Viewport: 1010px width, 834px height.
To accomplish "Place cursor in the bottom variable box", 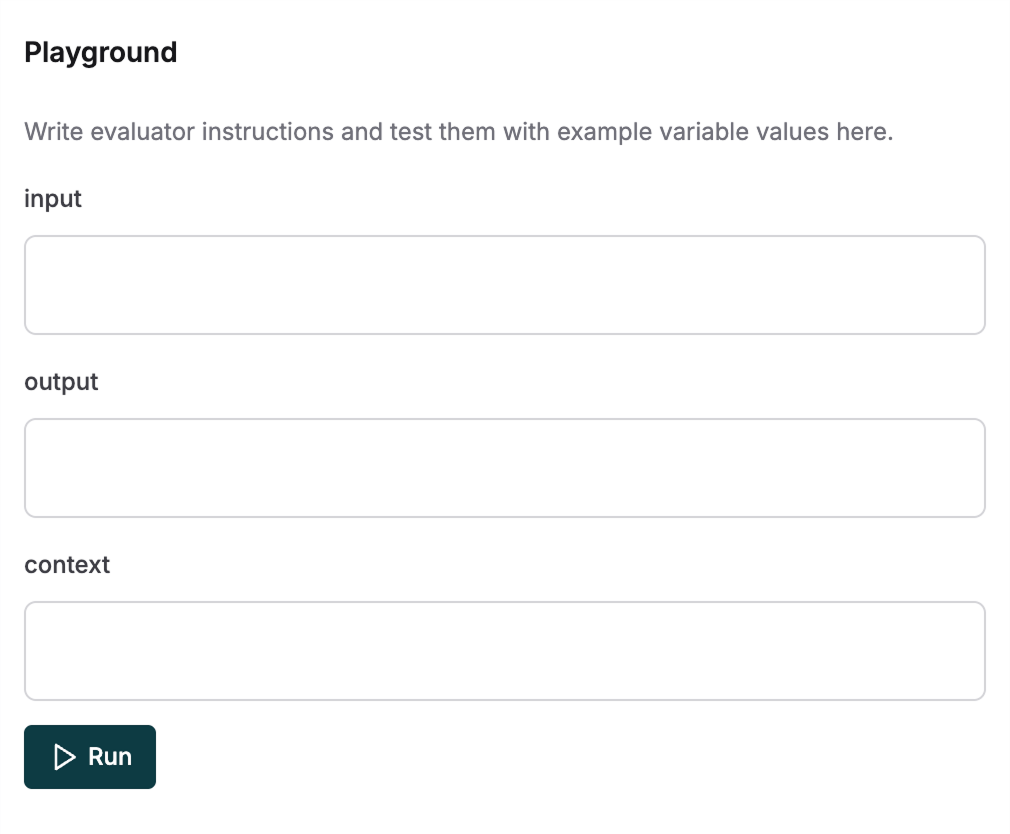I will click(504, 650).
